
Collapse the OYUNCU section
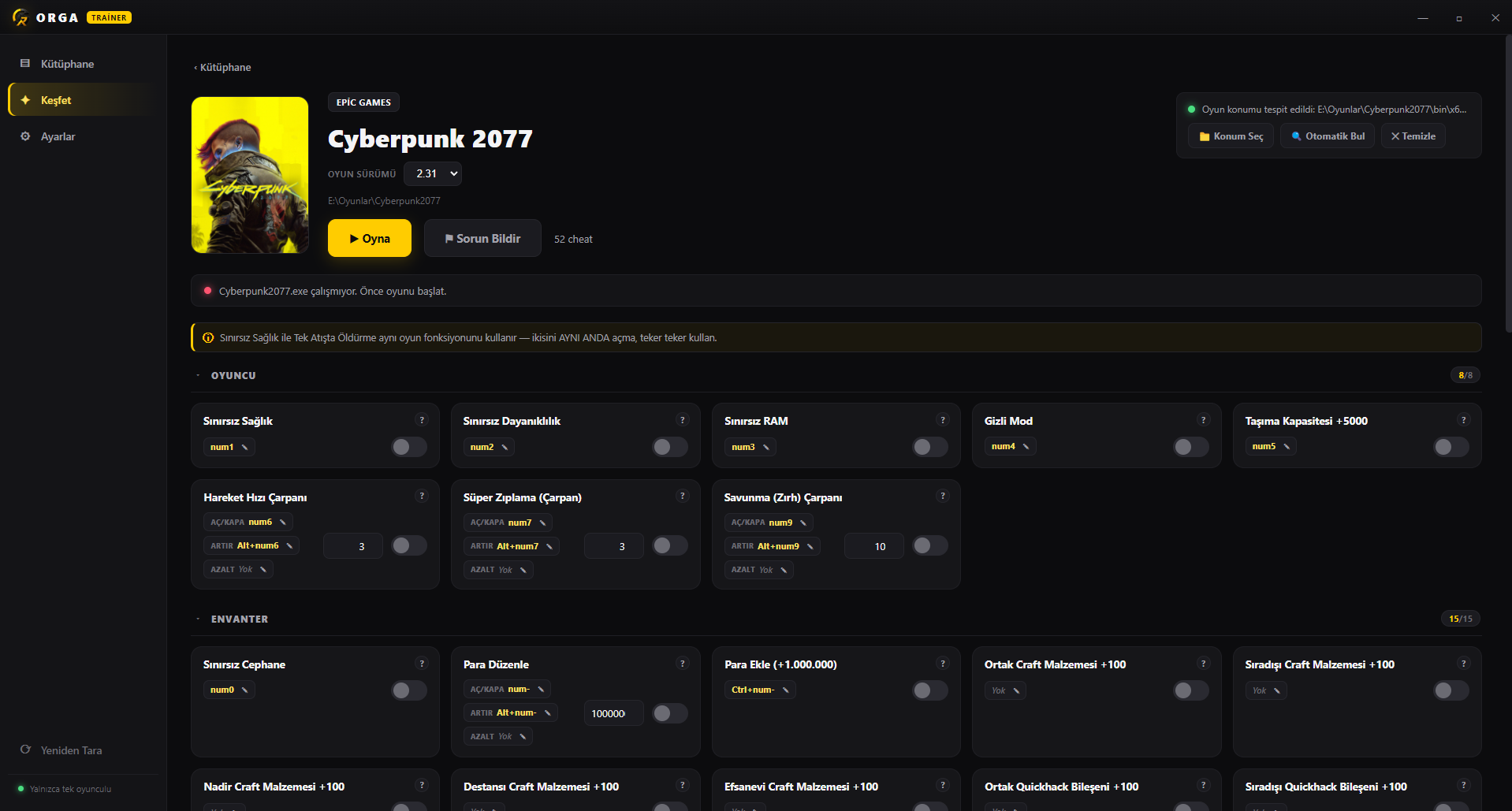tap(198, 375)
